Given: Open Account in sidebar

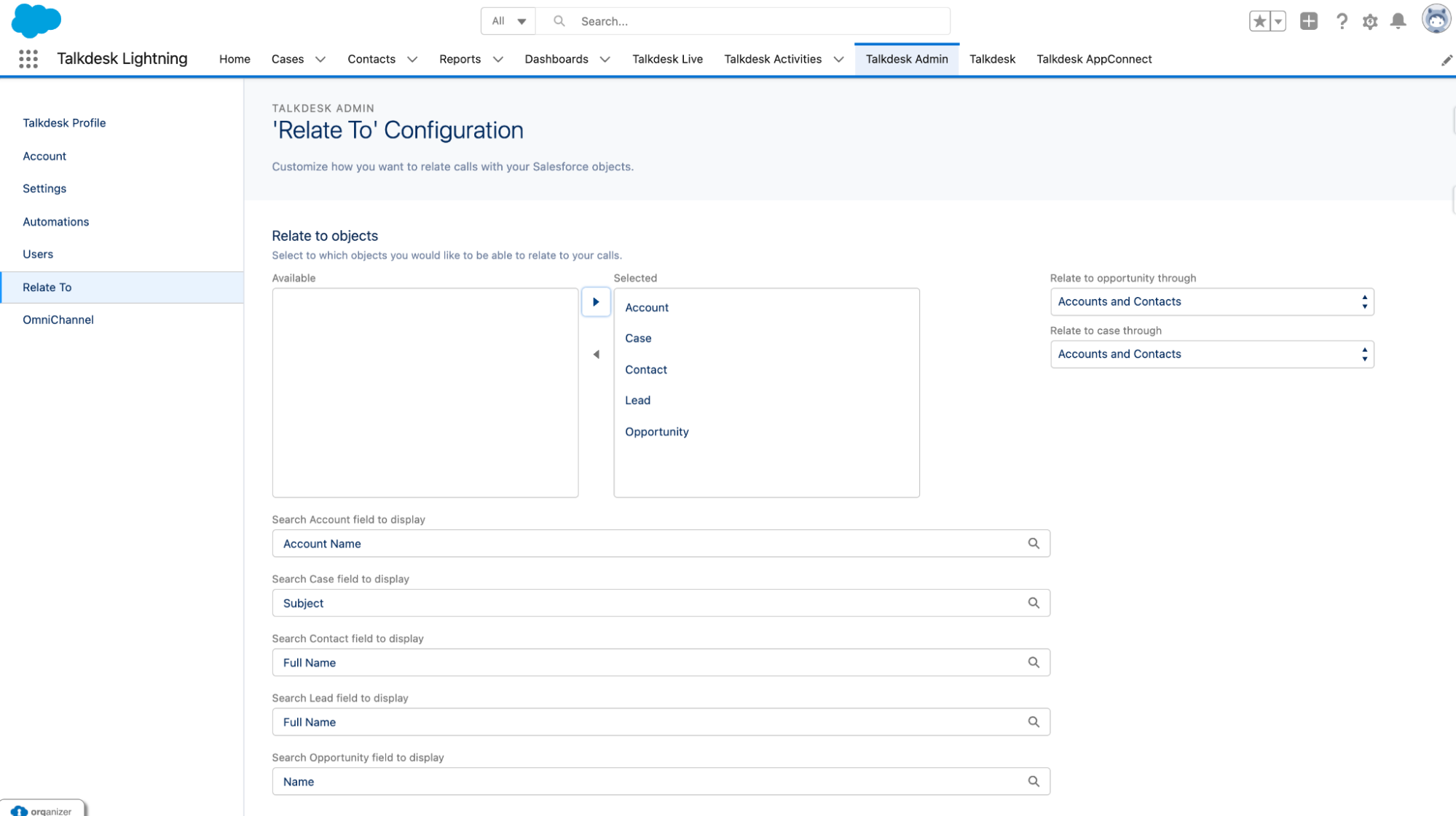Looking at the screenshot, I should [x=44, y=157].
